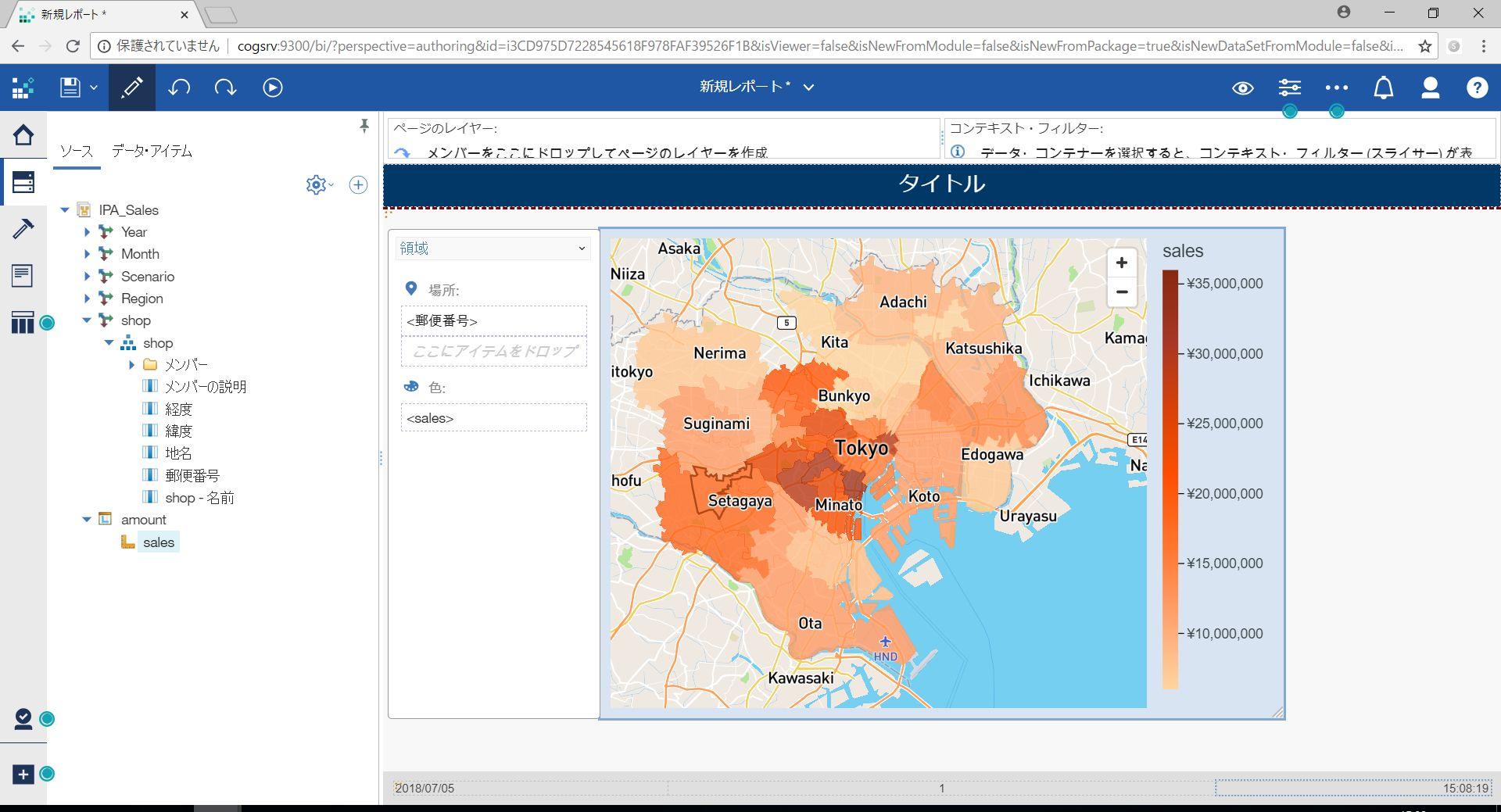Viewport: 1501px width, 812px height.
Task: Click the browser Reload button
Action: click(x=73, y=46)
